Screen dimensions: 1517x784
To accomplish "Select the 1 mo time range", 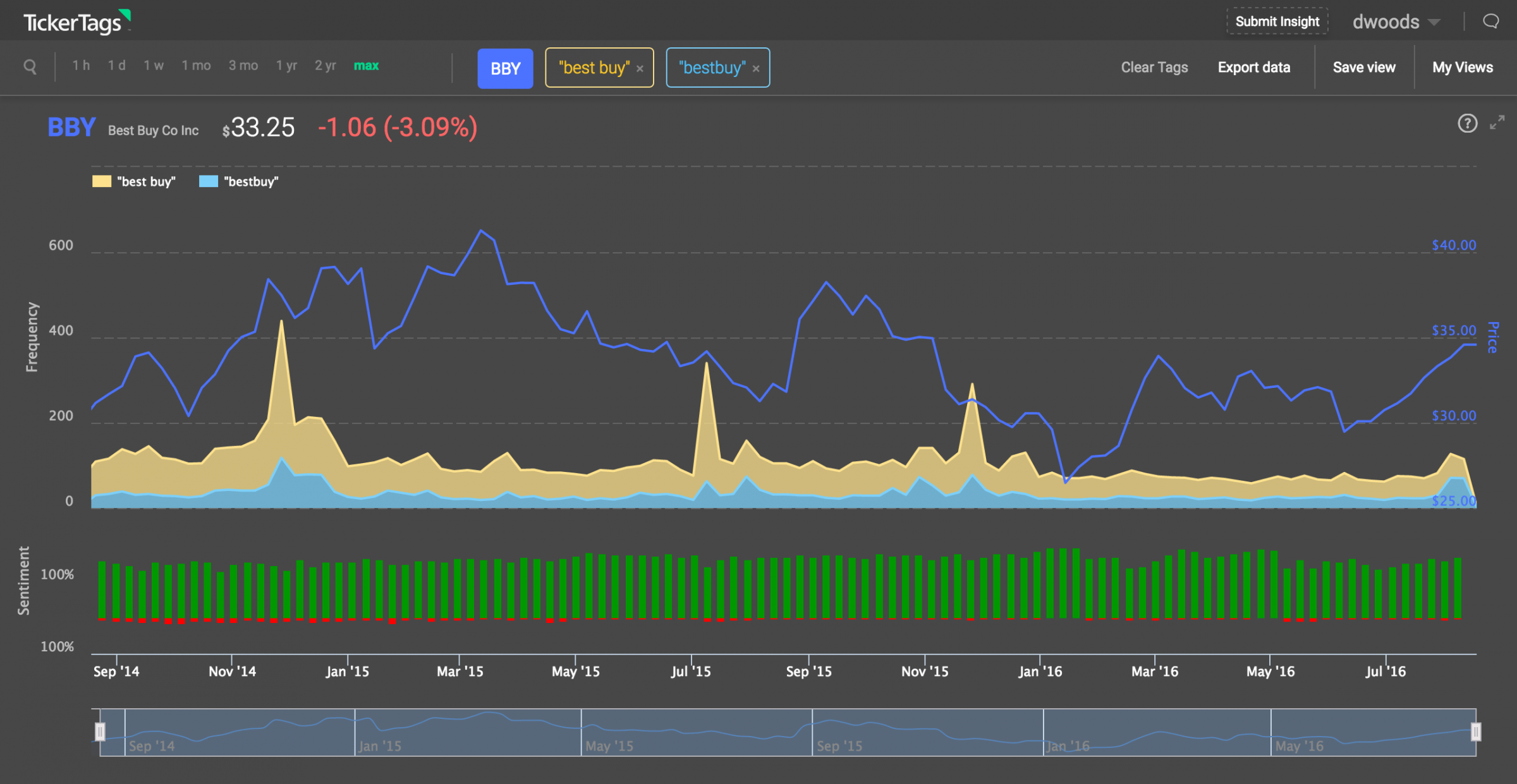I will tap(196, 66).
